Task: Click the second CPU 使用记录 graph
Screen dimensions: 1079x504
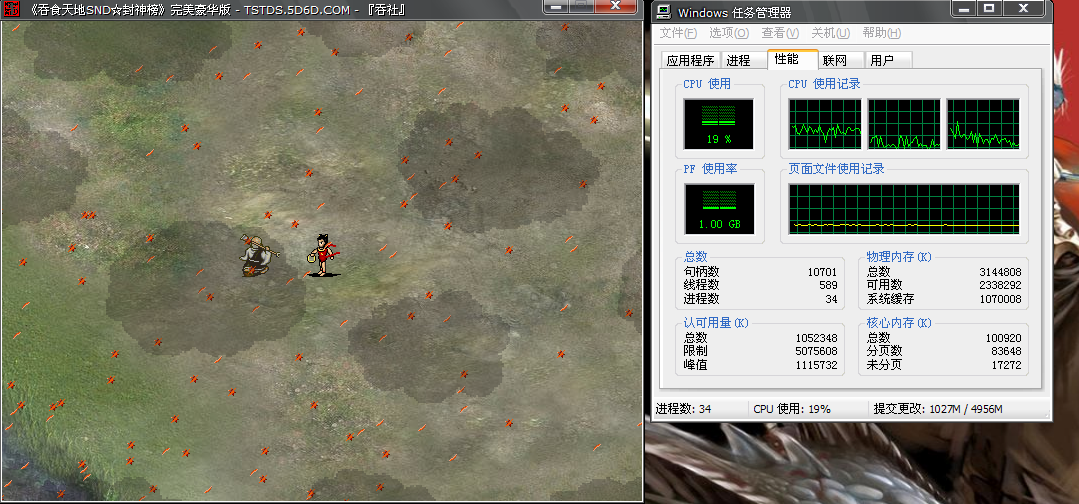Action: click(x=904, y=124)
